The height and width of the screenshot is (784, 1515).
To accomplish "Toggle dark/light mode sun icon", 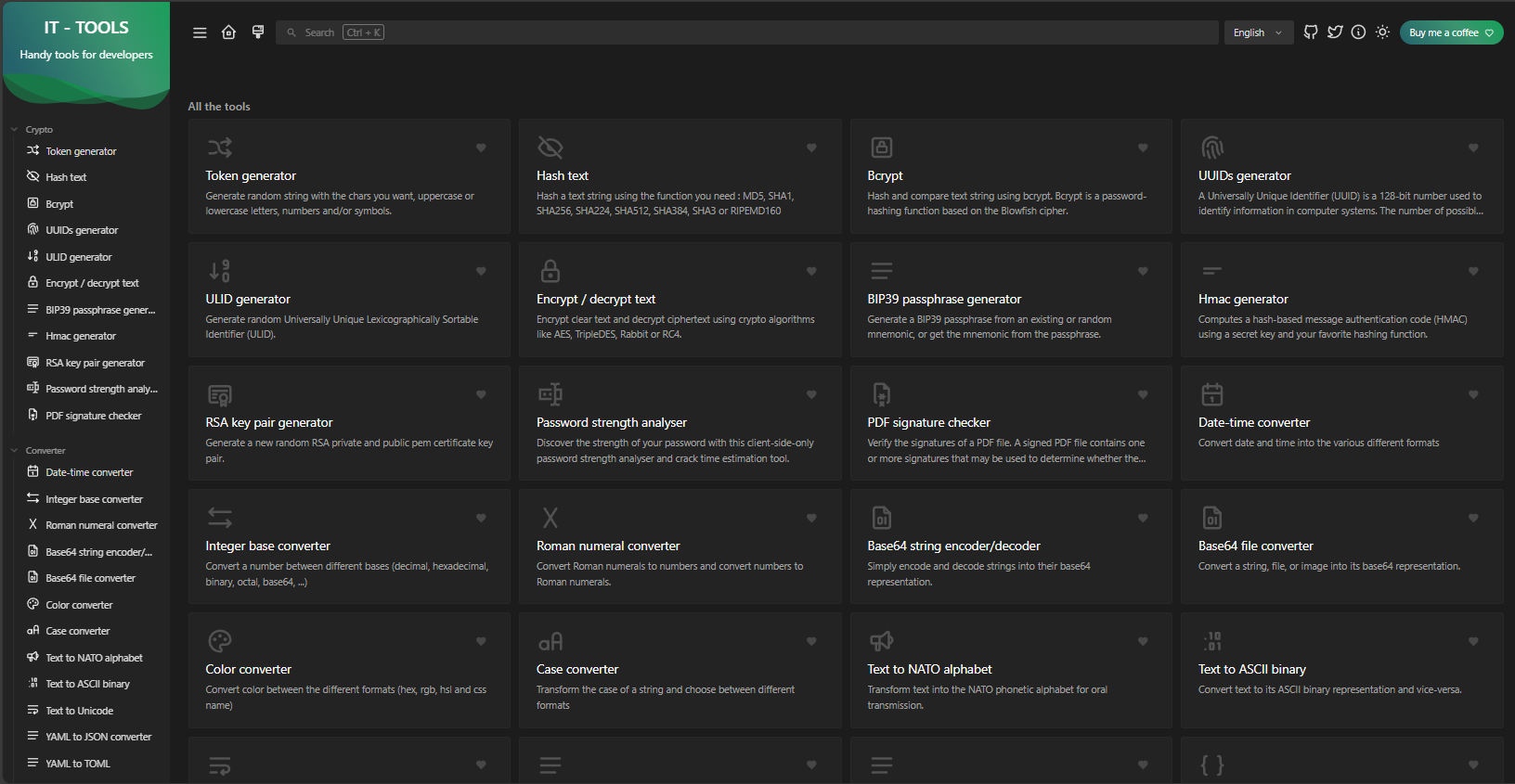I will pos(1382,32).
